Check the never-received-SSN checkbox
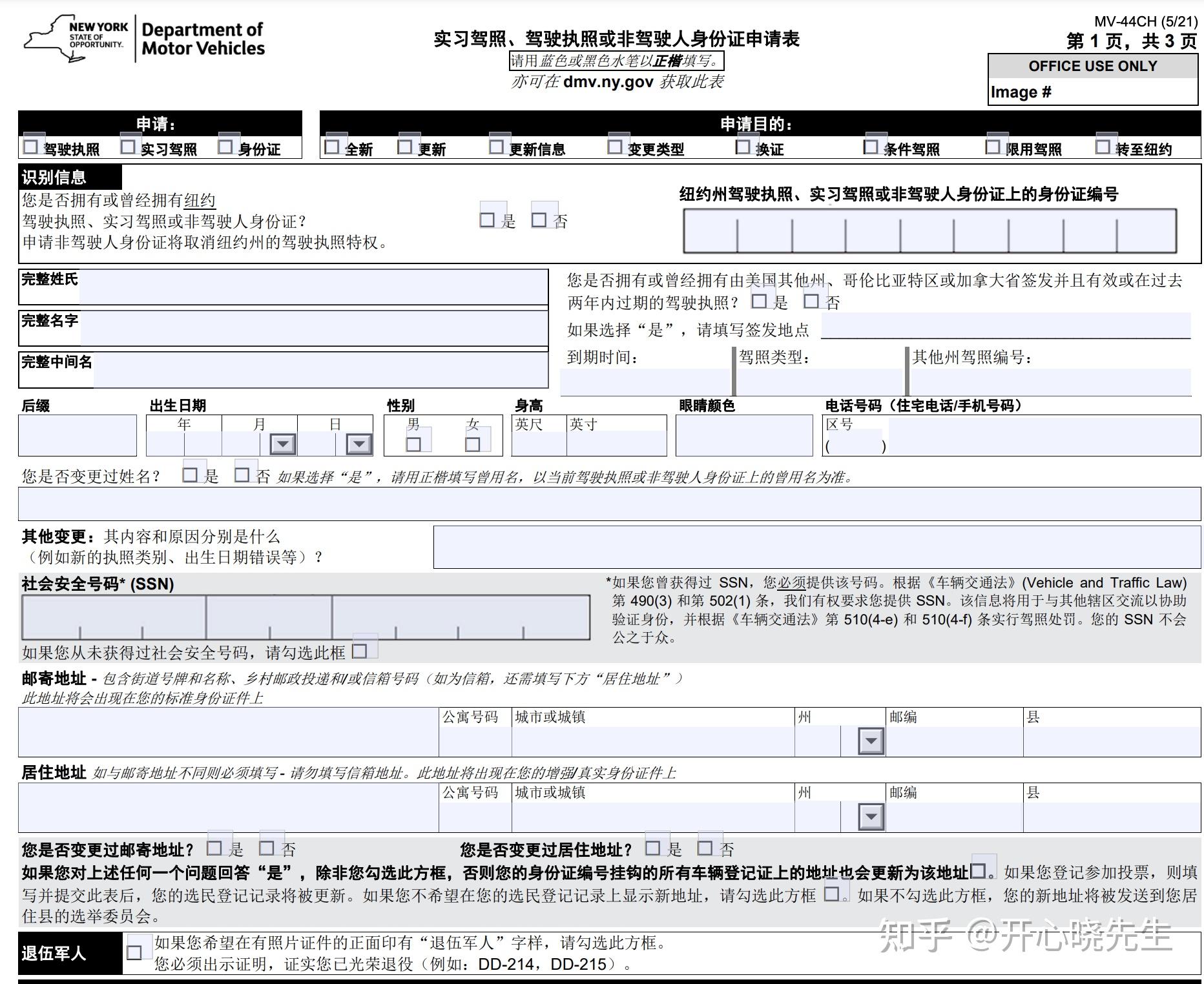The image size is (1204, 984). point(360,651)
